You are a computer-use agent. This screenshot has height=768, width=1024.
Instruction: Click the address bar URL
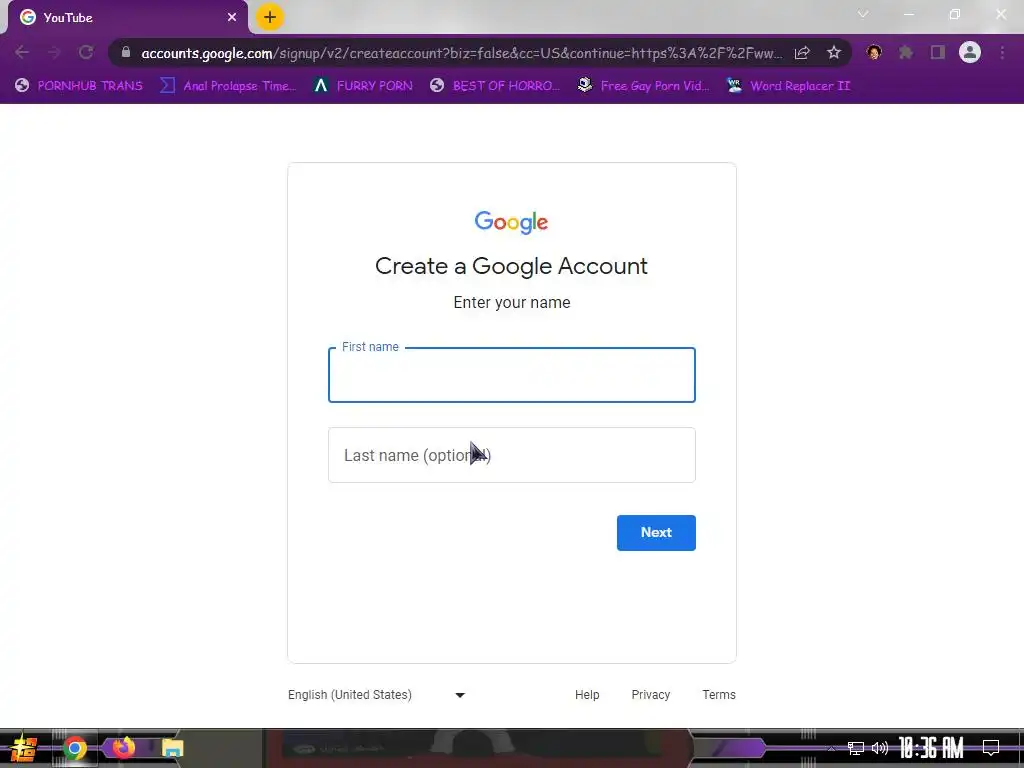coord(461,53)
